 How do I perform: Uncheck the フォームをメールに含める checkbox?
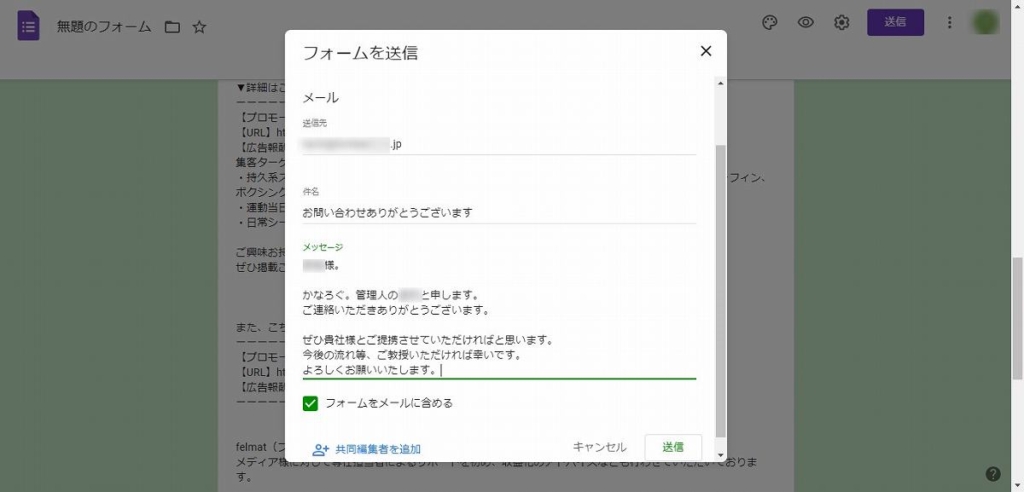(310, 403)
